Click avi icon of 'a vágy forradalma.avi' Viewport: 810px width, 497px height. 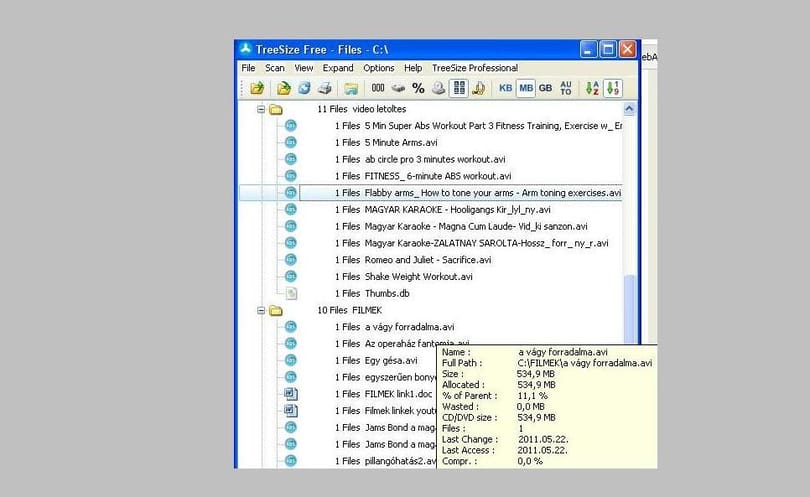point(291,327)
